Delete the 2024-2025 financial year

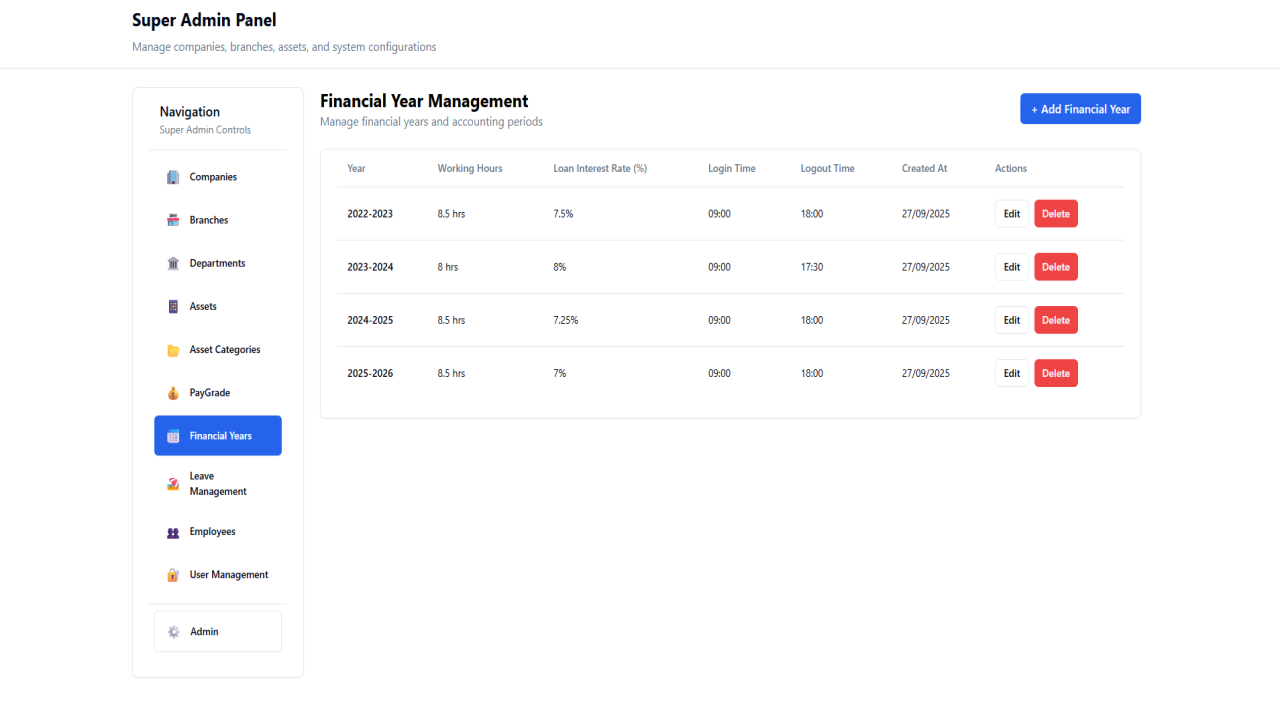pyautogui.click(x=1056, y=320)
